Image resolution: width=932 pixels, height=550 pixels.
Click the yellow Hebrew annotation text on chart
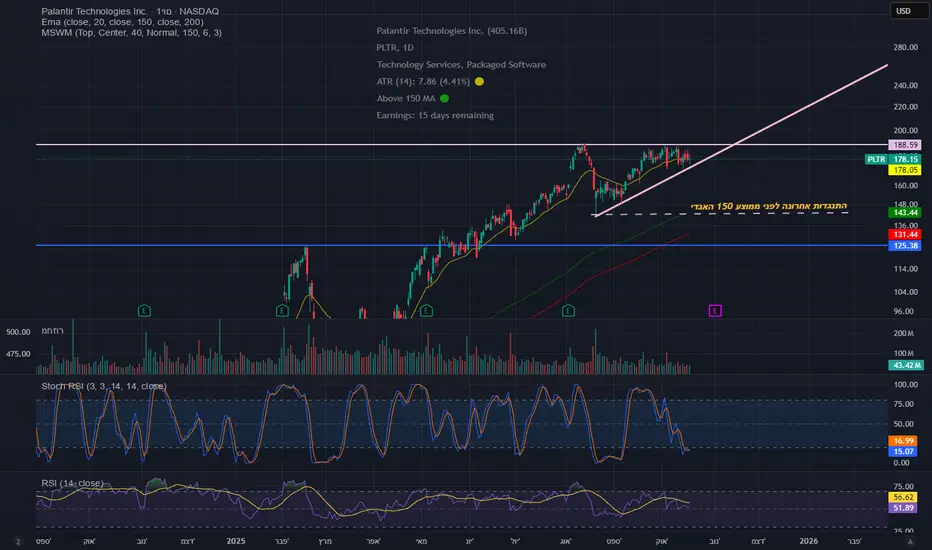coord(769,206)
